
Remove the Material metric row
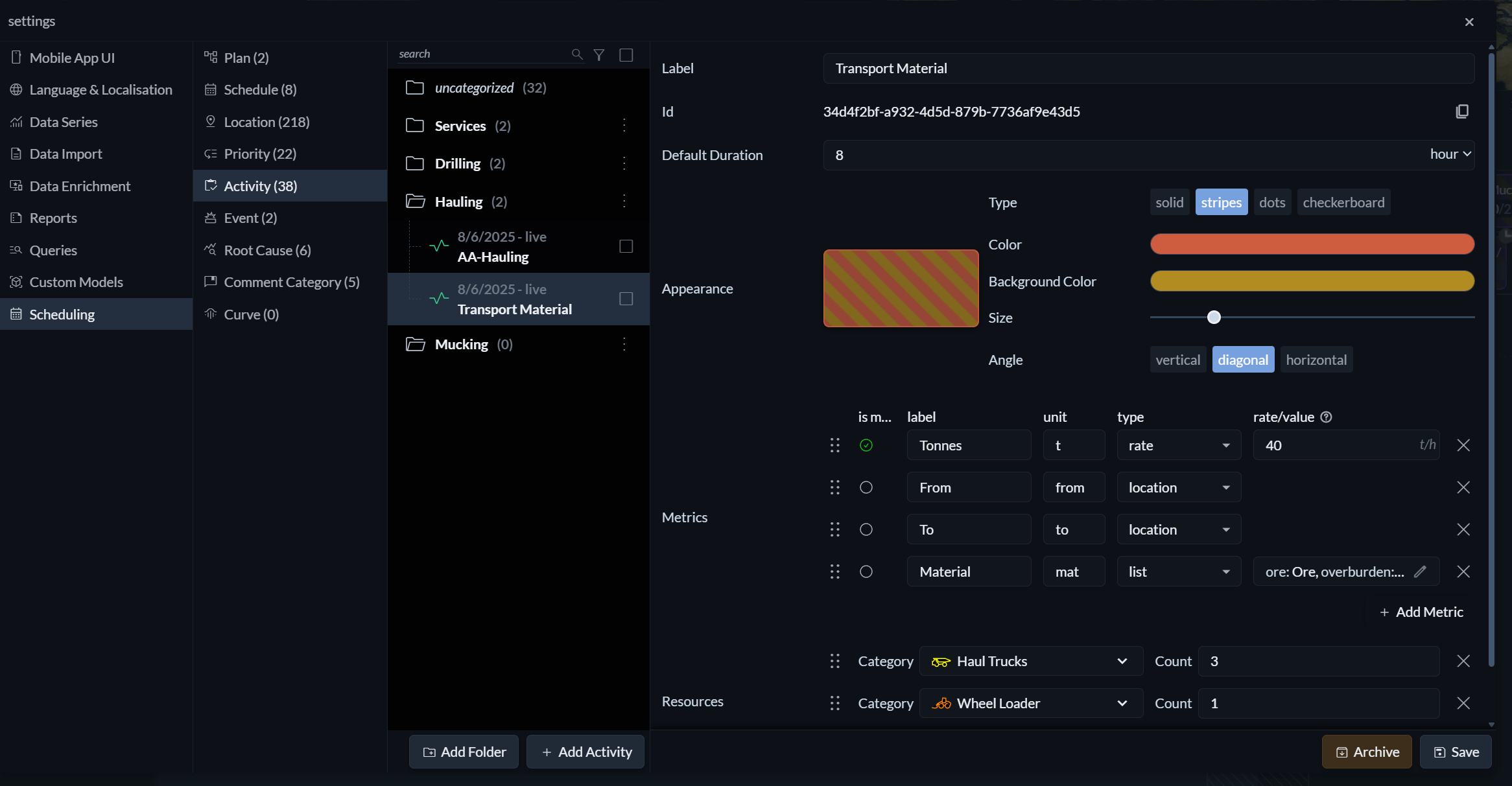coord(1463,572)
